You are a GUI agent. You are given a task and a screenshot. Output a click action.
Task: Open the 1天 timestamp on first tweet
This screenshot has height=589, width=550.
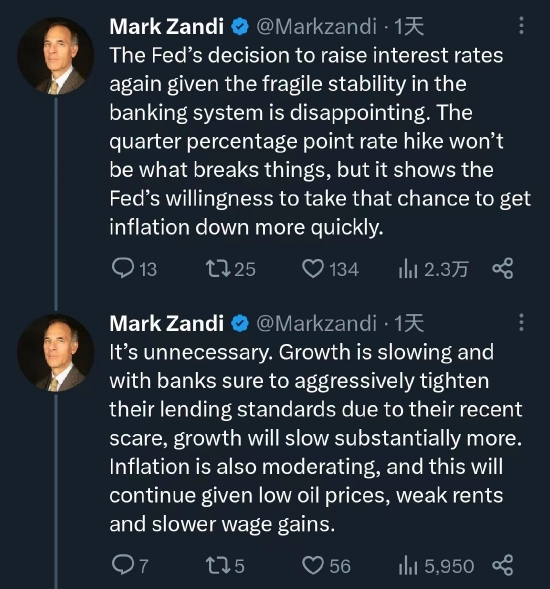tap(409, 26)
